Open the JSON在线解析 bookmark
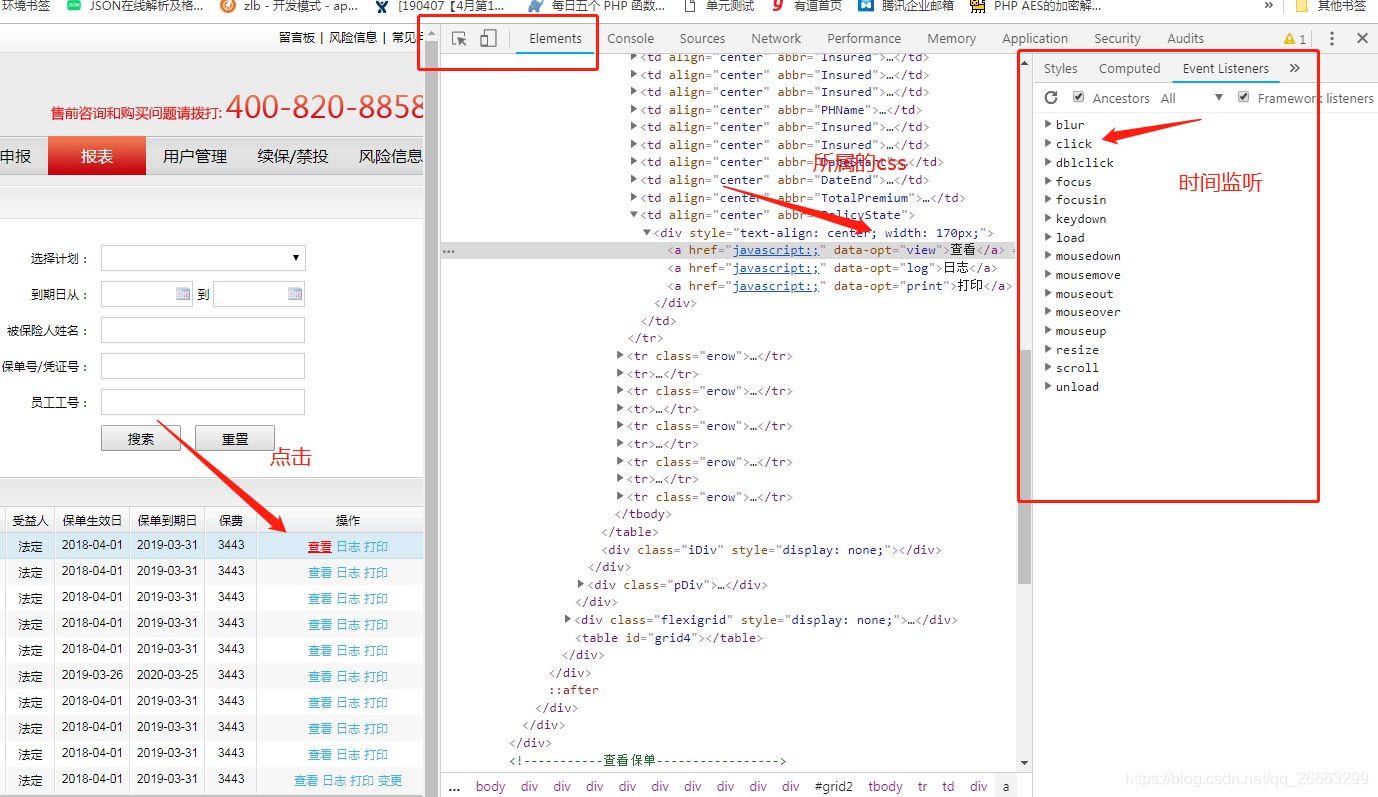The width and height of the screenshot is (1378, 797). tap(136, 5)
